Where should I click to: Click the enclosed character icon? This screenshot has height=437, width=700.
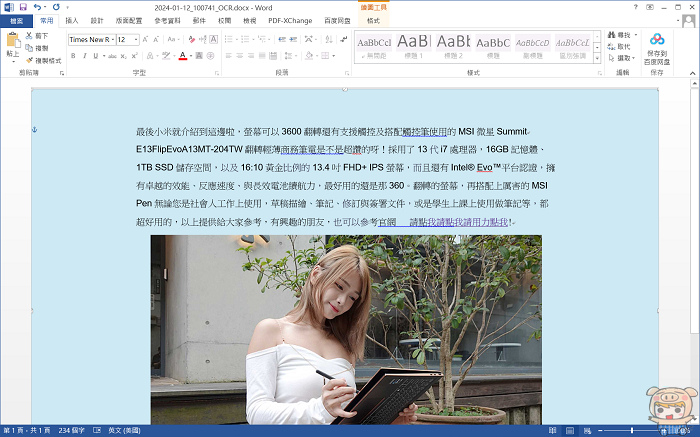tap(210, 56)
